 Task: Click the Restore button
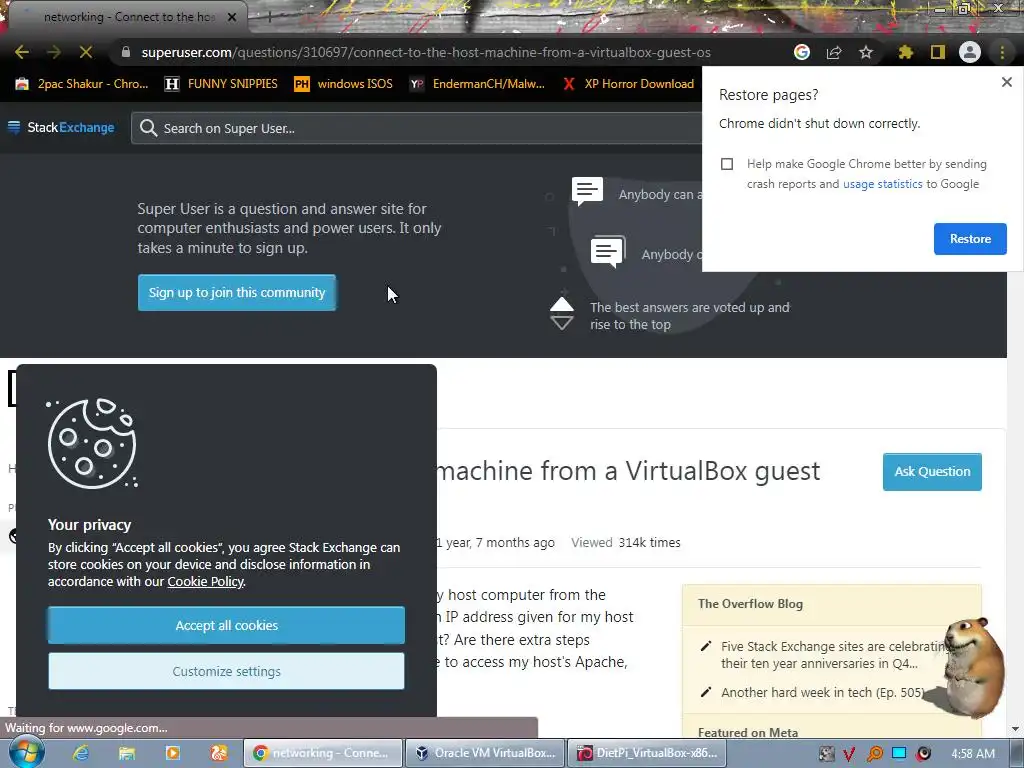click(970, 239)
